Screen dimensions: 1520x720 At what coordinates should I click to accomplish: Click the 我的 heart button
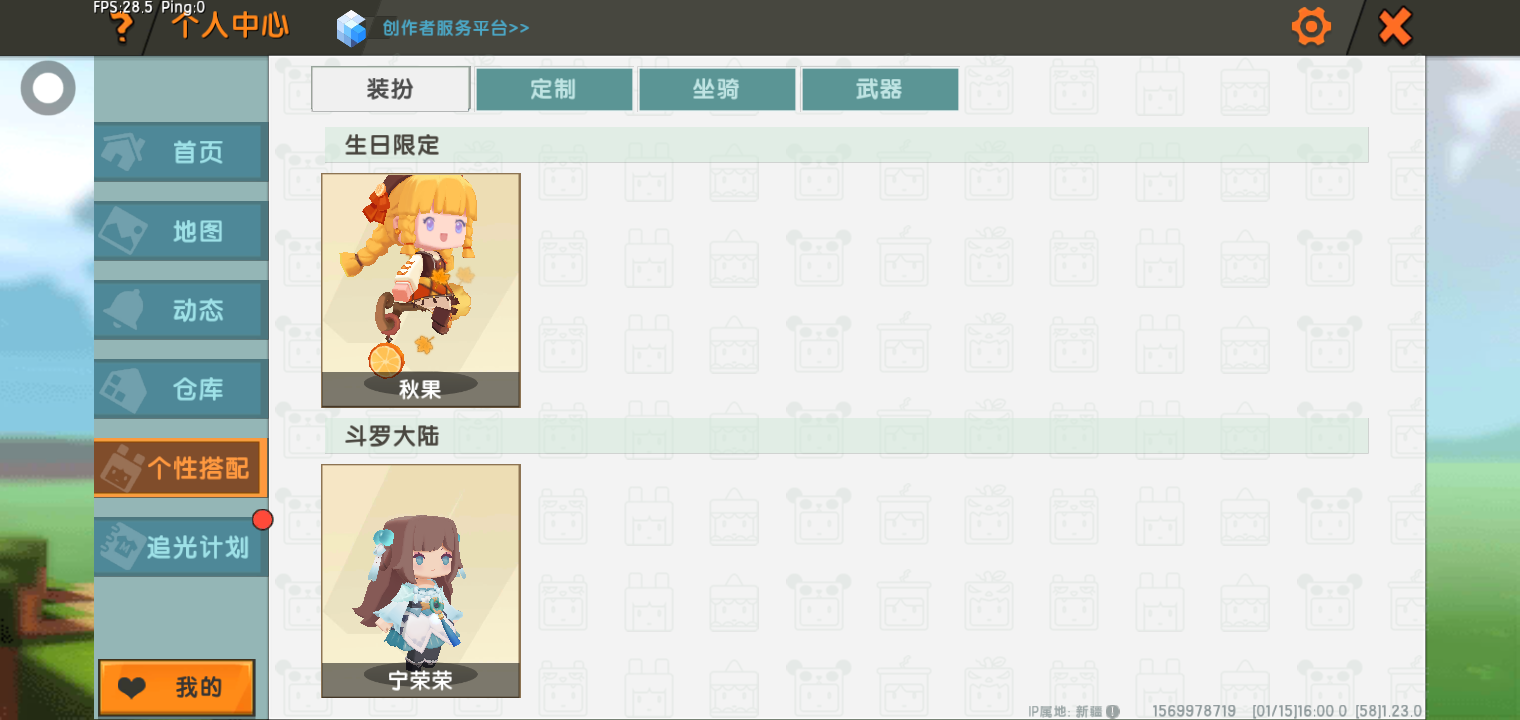point(177,688)
